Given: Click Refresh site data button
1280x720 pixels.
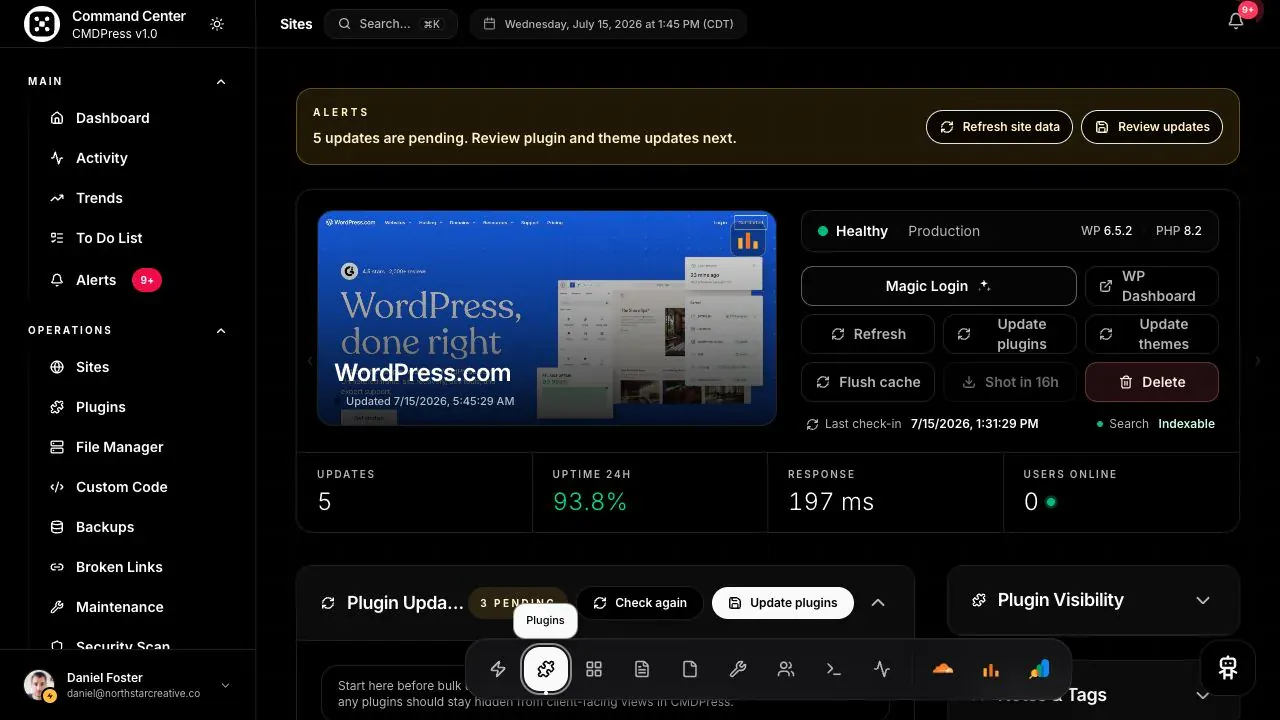Looking at the screenshot, I should point(999,127).
